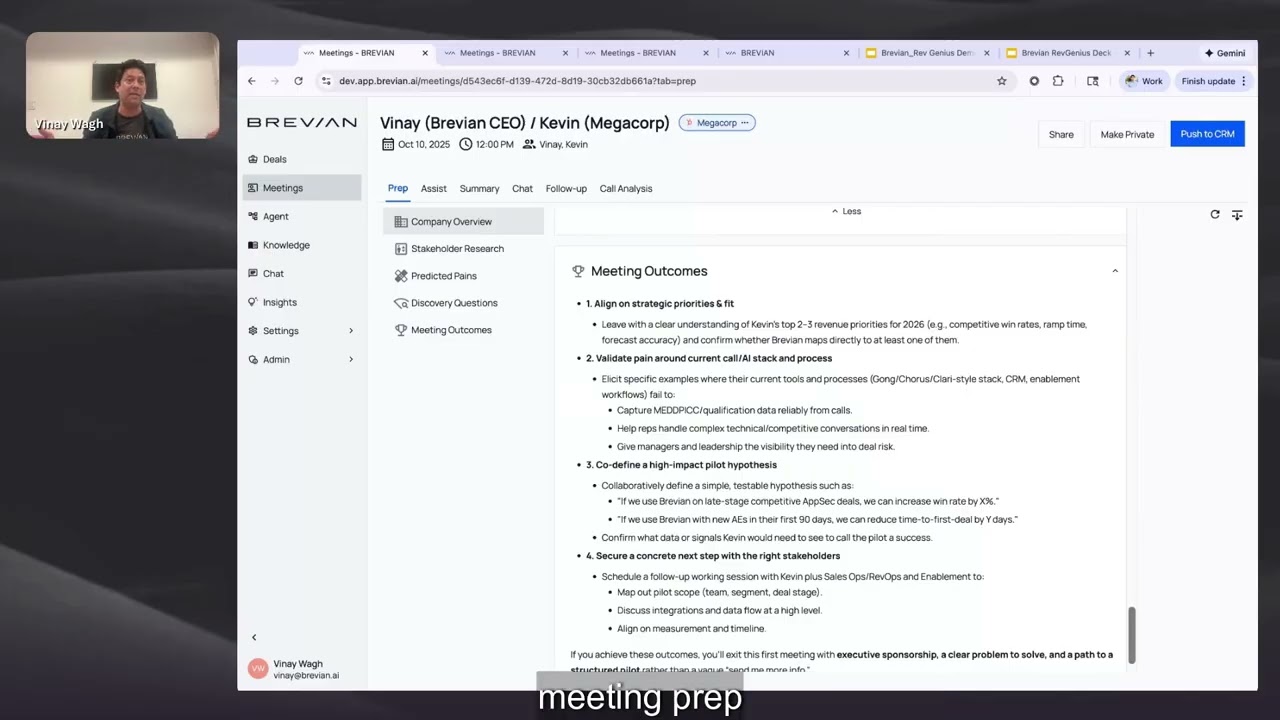Switch to Brevian_Rev Genius Demo tab

928,53
